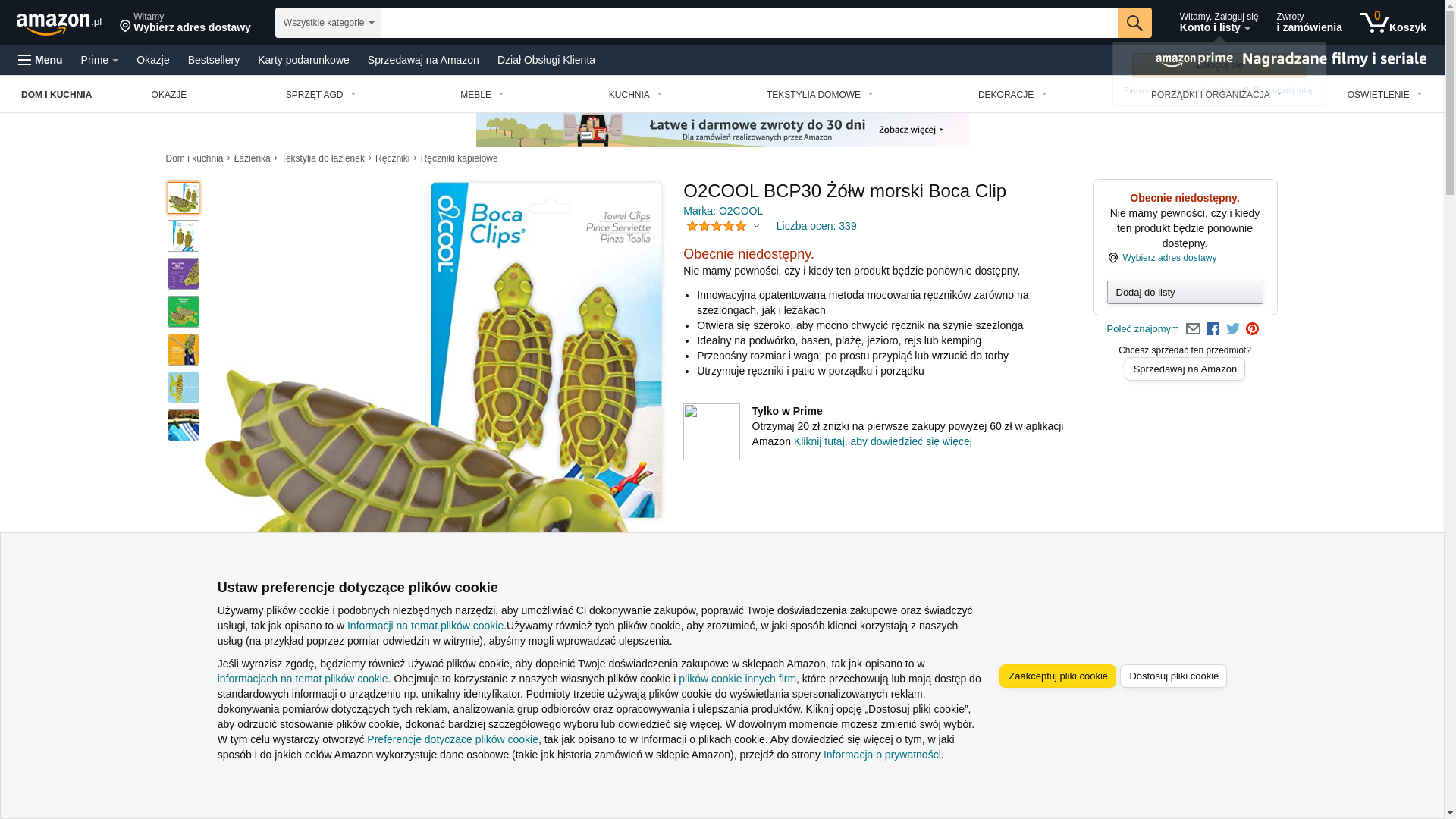Screen dimensions: 1456x819
Task: Open star rating breakdown chevron
Action: (x=756, y=226)
